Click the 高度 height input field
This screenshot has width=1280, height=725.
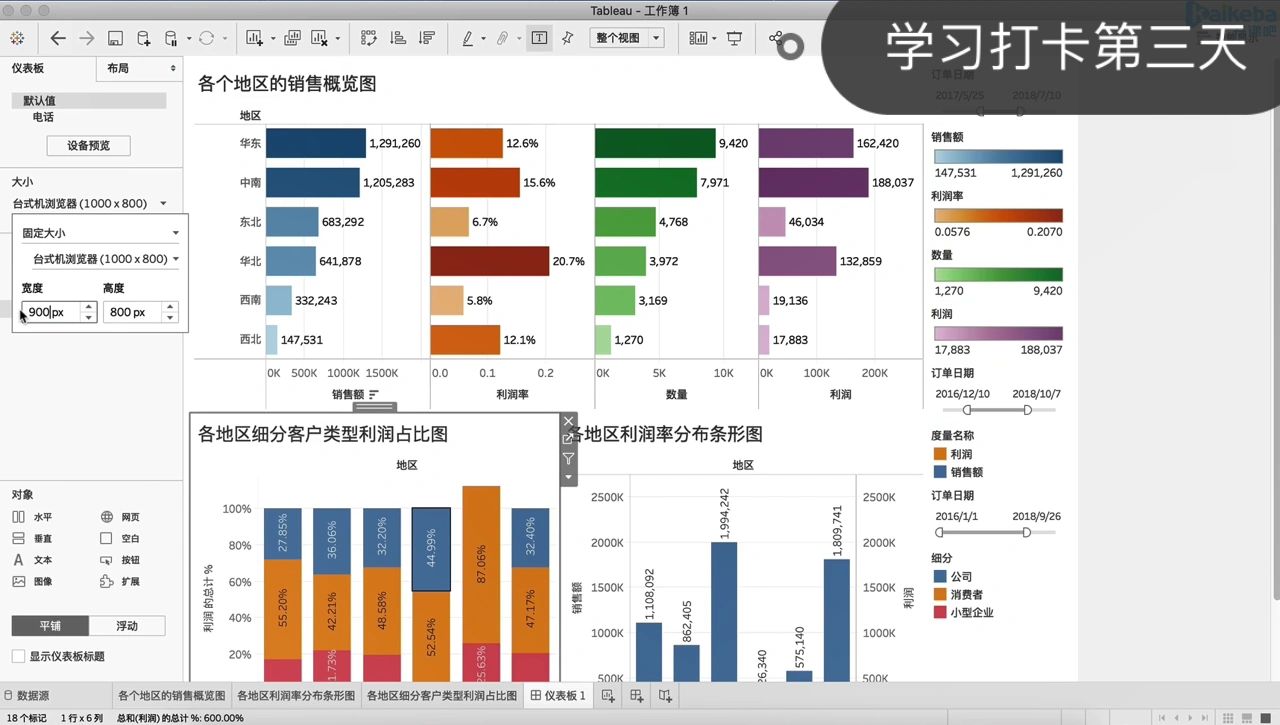pyautogui.click(x=133, y=312)
